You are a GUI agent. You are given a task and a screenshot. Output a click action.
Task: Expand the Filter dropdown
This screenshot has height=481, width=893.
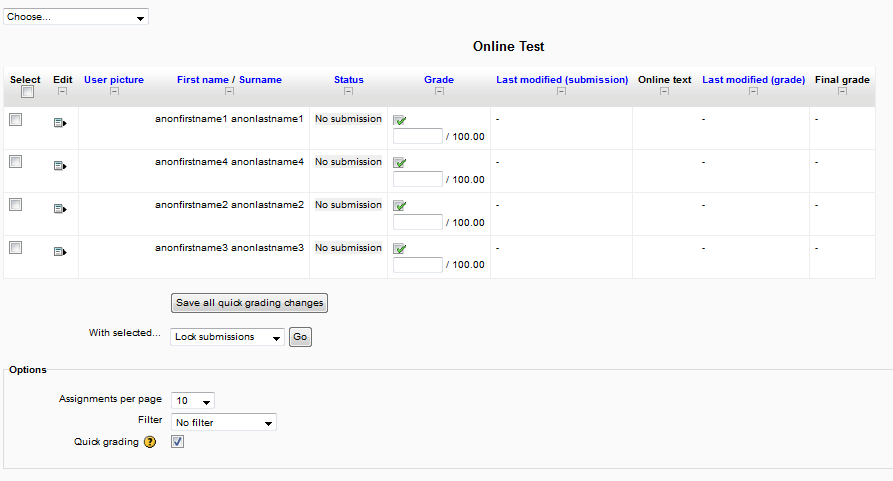[x=224, y=422]
